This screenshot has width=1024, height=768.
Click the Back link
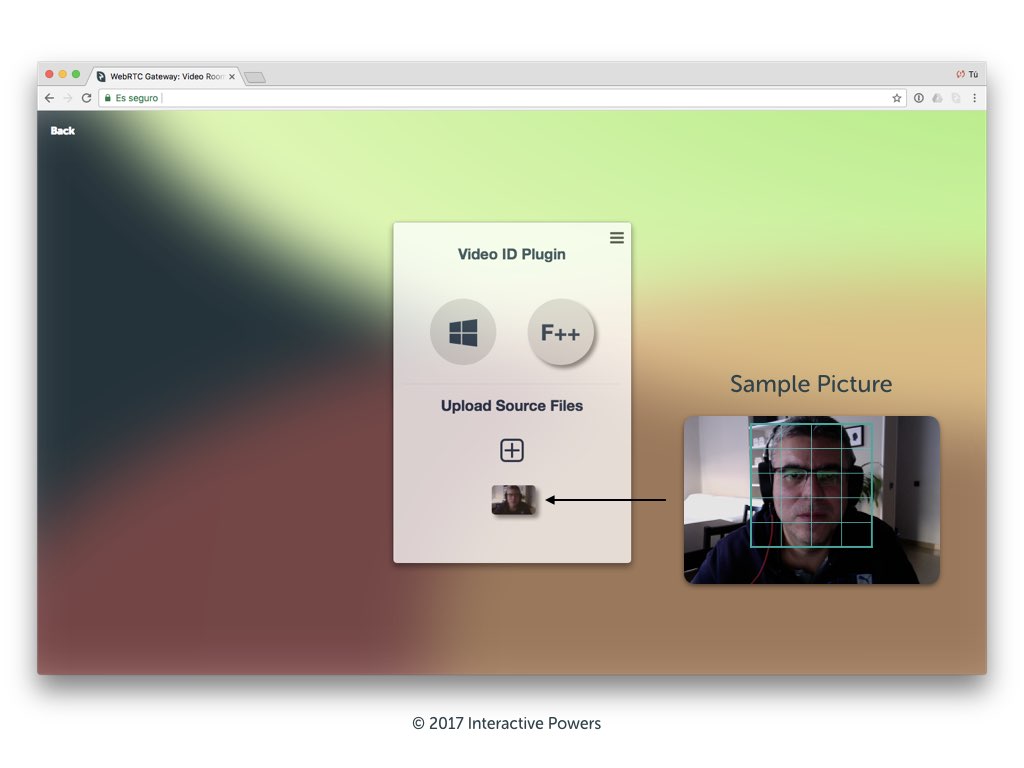pyautogui.click(x=63, y=131)
